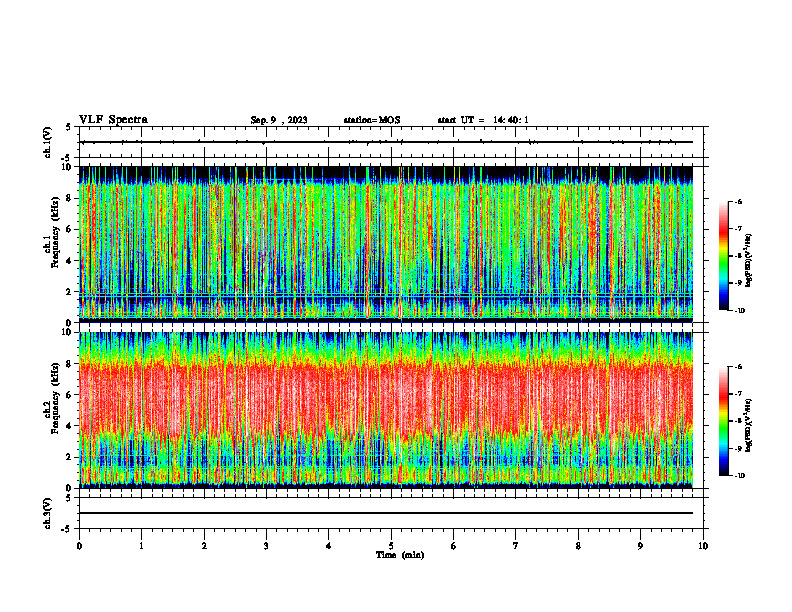Image resolution: width=792 pixels, height=612 pixels.
Task: Click time axis tick label "0"
Action: [79, 546]
